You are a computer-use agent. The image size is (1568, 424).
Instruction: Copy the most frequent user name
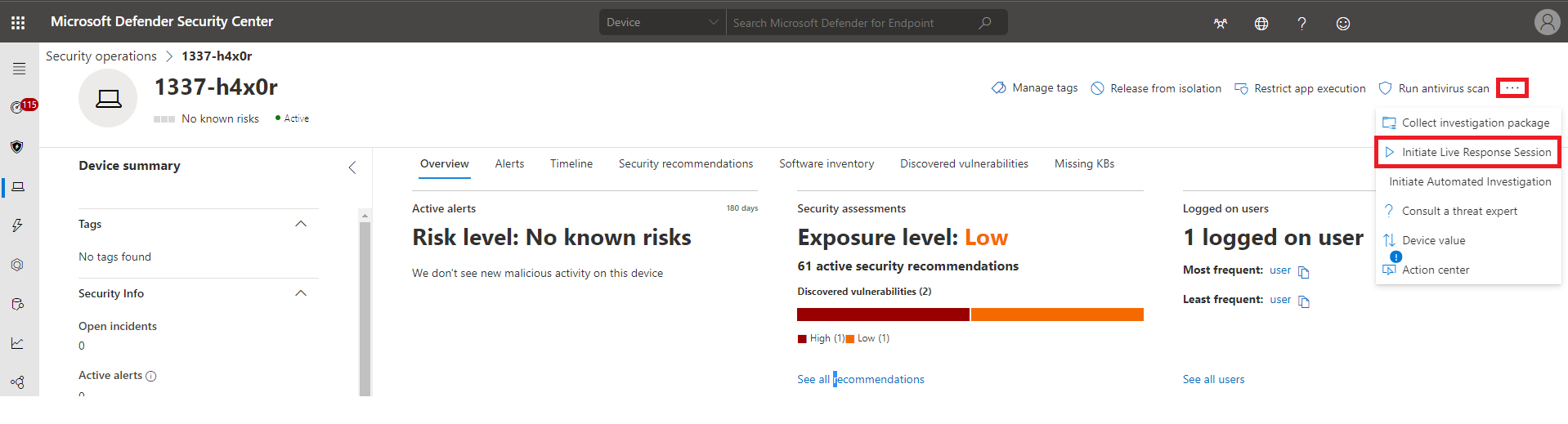(x=1304, y=272)
